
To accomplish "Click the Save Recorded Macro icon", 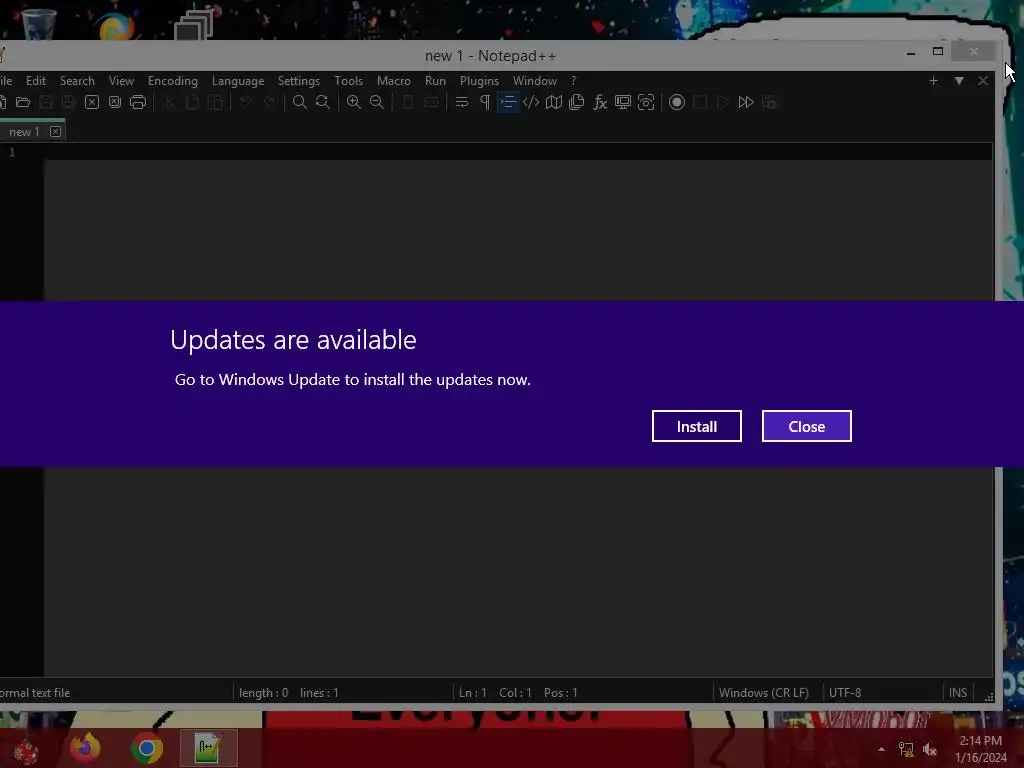I will point(769,102).
